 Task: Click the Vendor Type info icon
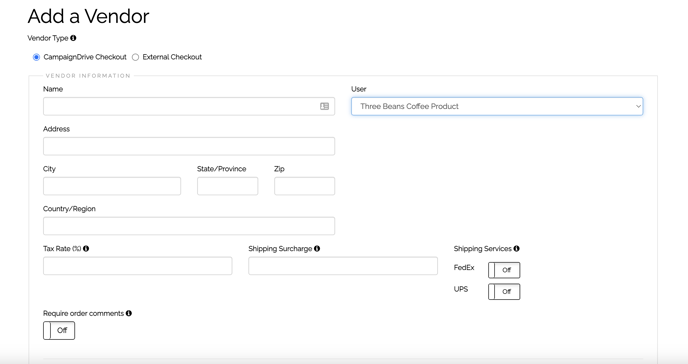pyautogui.click(x=73, y=38)
